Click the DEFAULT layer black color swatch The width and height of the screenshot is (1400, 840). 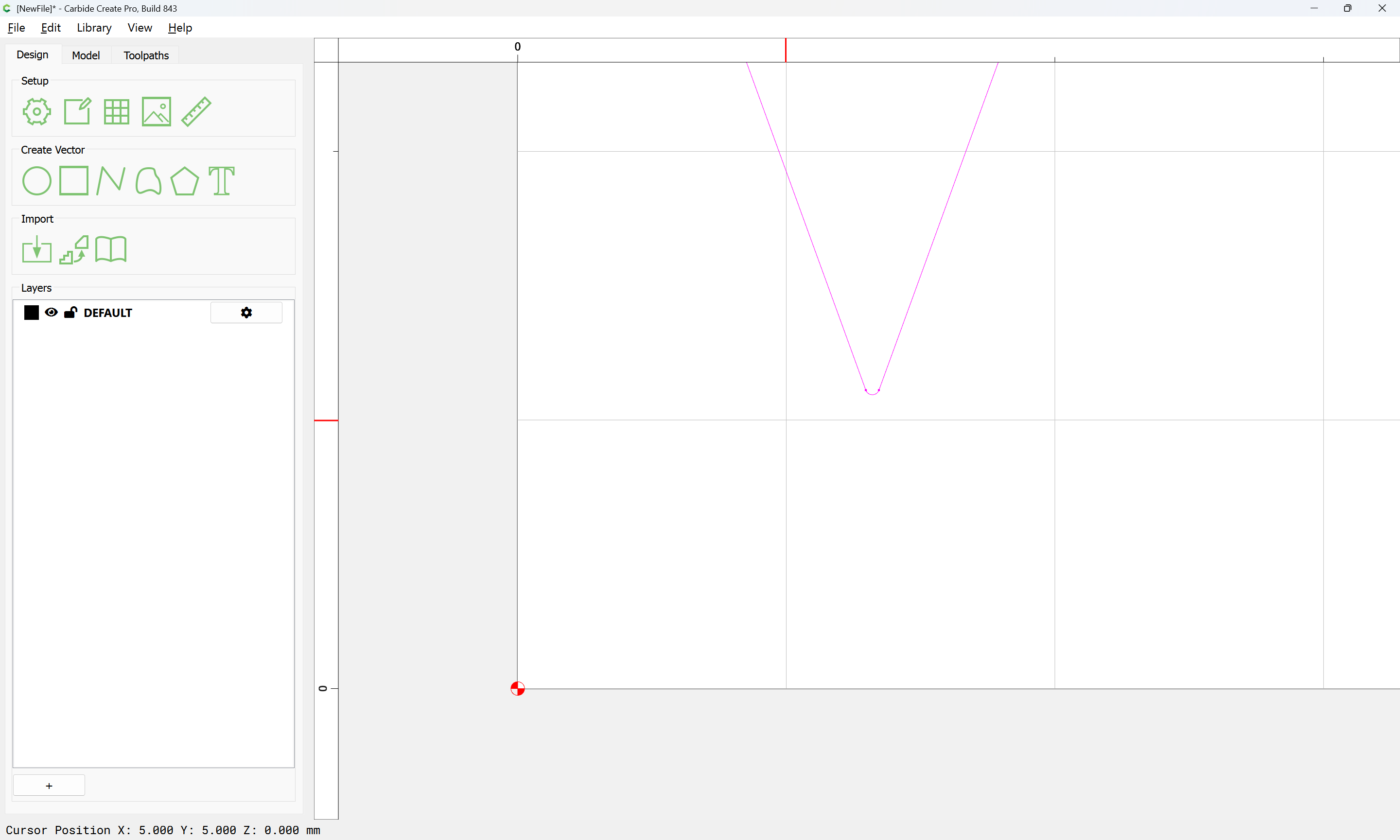click(32, 313)
